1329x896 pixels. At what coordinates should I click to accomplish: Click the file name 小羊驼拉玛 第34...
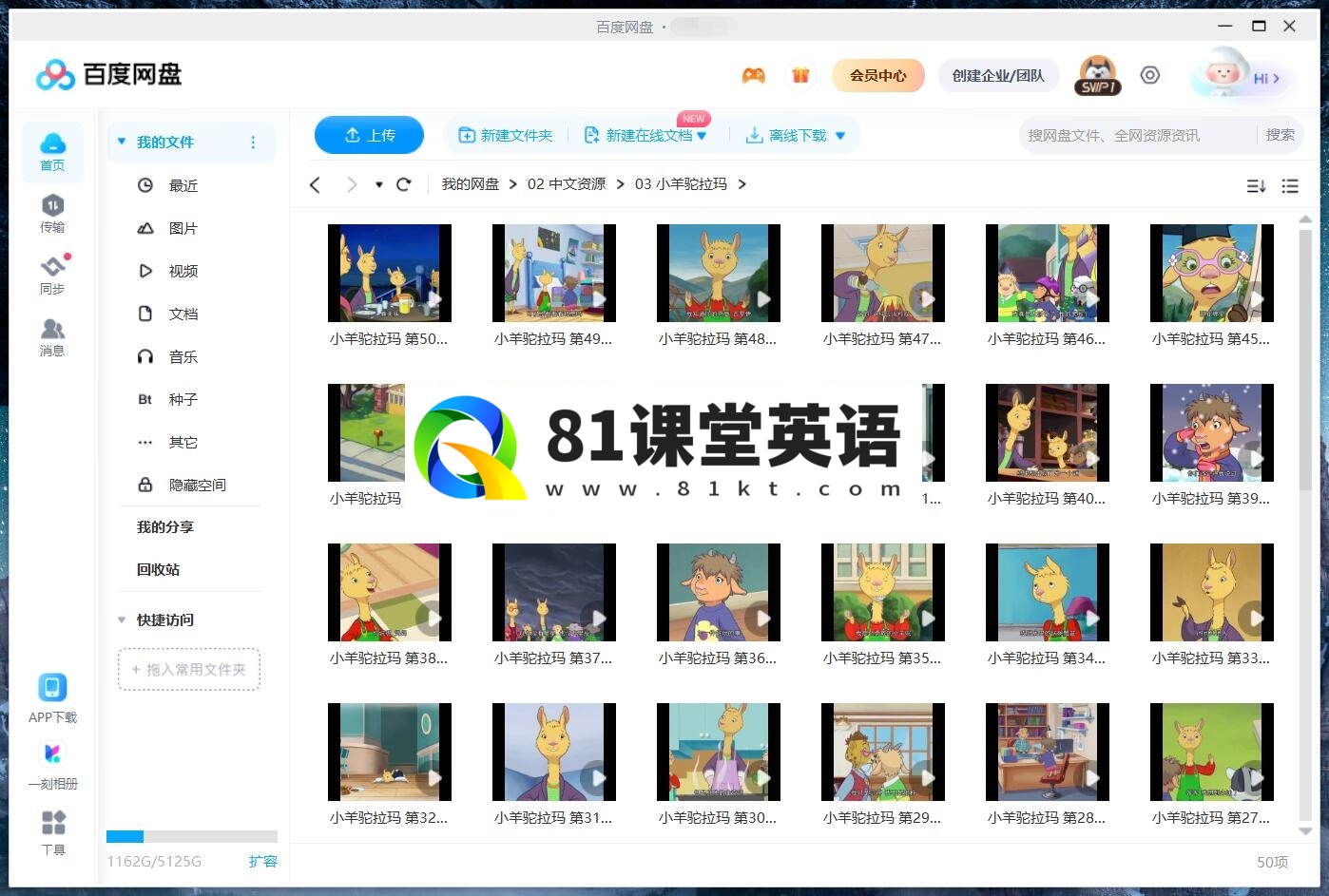point(1047,658)
